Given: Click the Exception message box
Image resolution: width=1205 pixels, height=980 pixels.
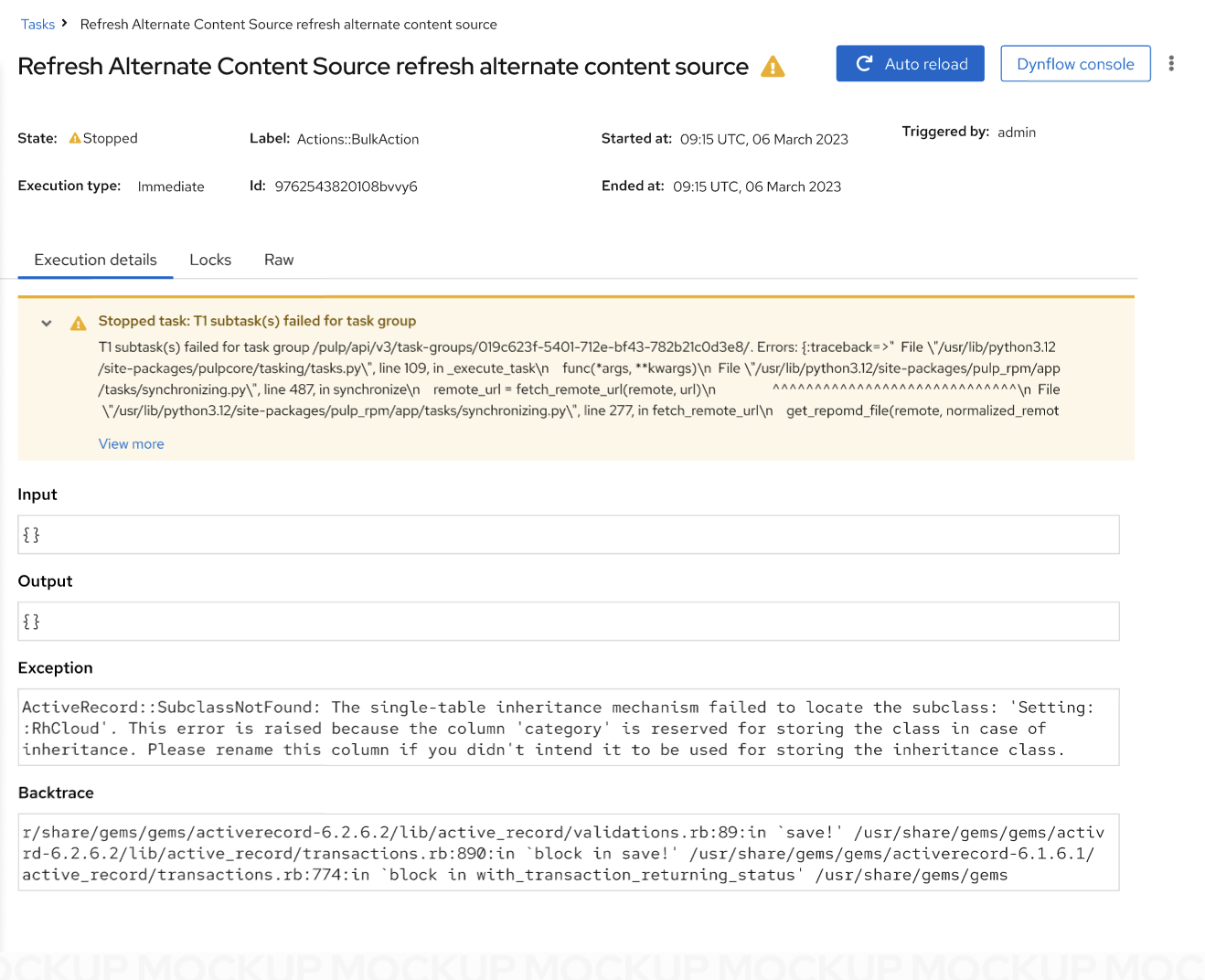Looking at the screenshot, I should click(568, 728).
